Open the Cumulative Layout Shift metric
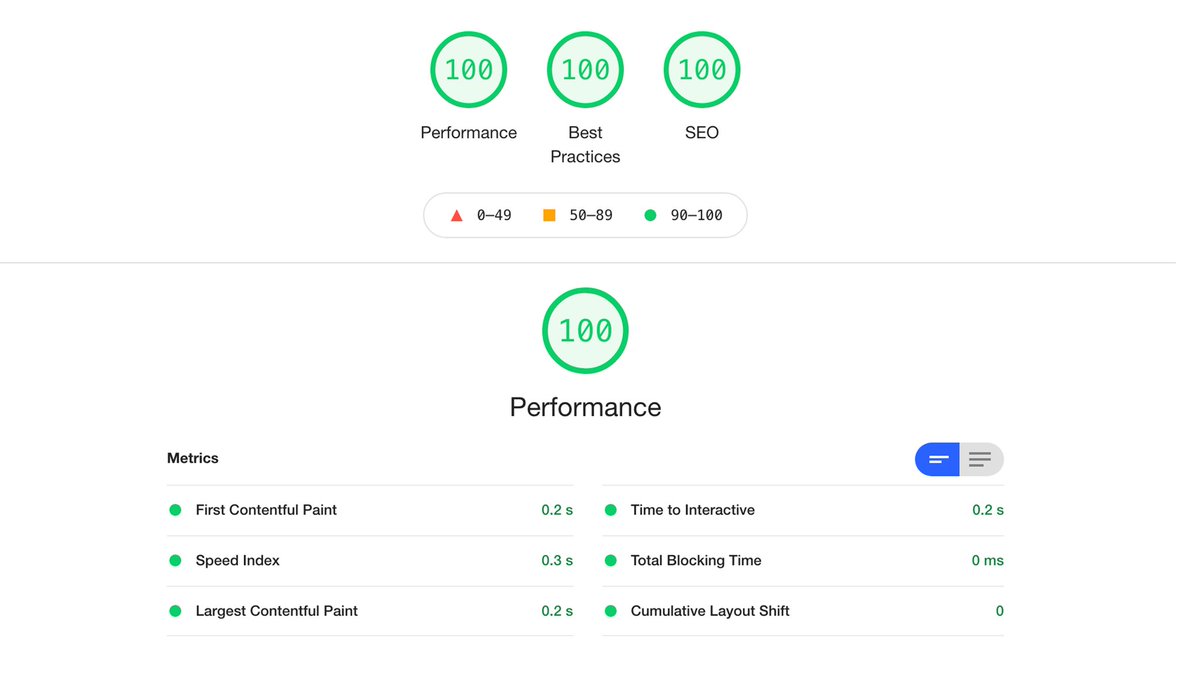This screenshot has width=1200, height=675. (803, 611)
